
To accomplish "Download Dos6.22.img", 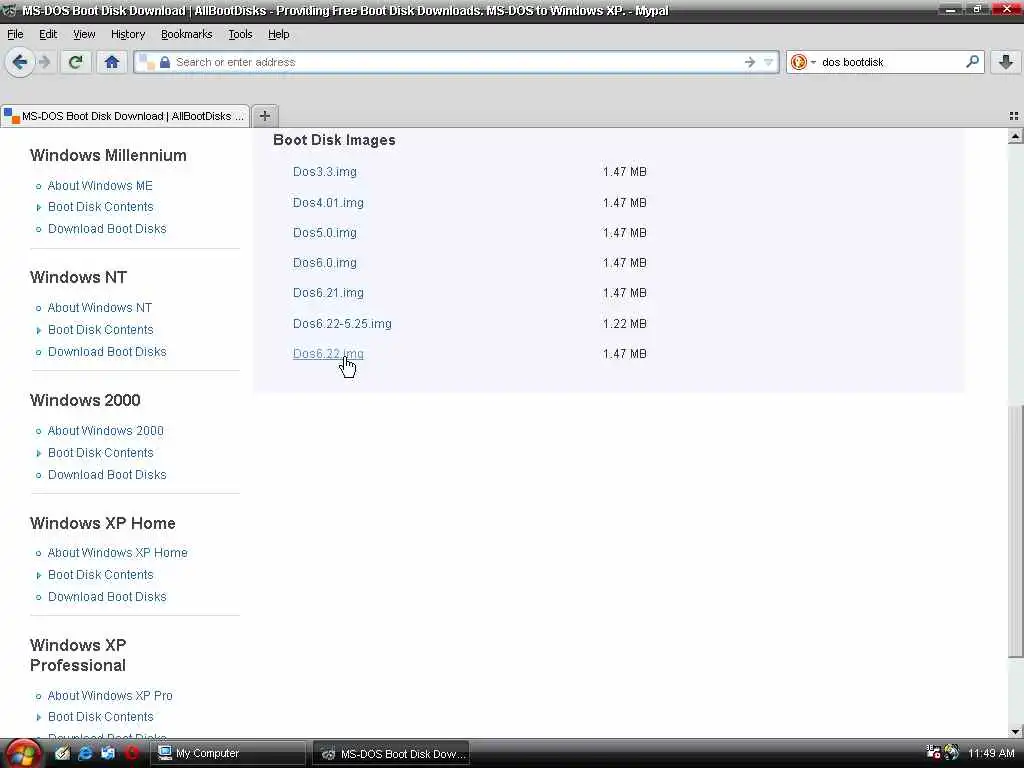I will (x=328, y=353).
